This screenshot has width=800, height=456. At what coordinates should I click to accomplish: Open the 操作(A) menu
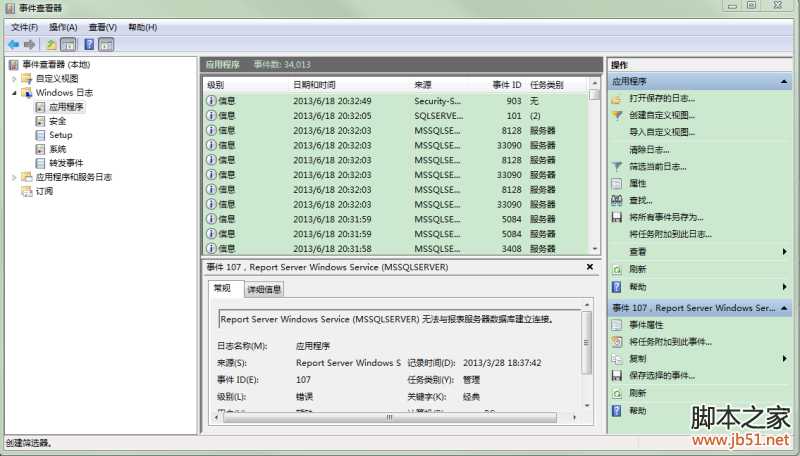63,28
